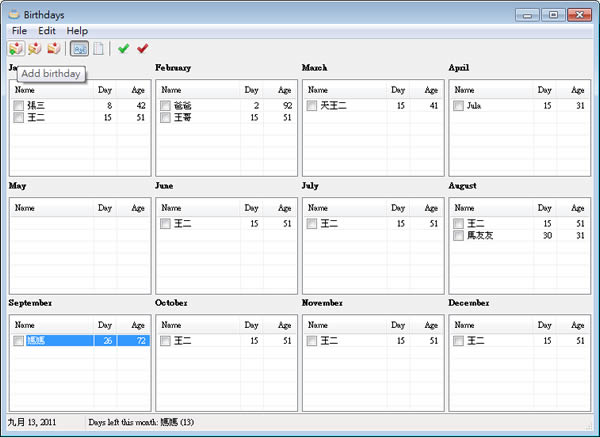Click the blank page toolbar icon
Viewport: 600px width, 438px height.
pos(98,49)
